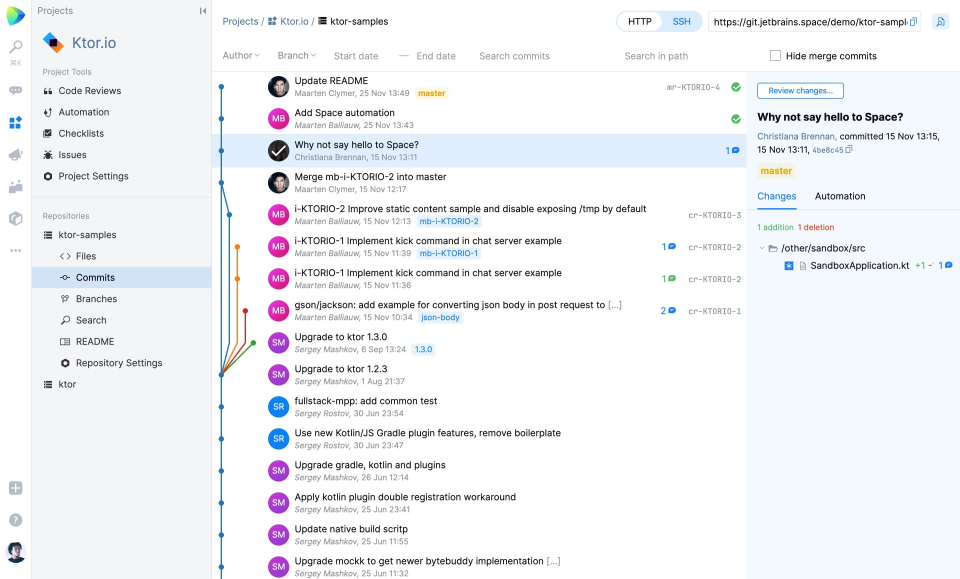Click Ktor.io breadcrumb link

294,21
